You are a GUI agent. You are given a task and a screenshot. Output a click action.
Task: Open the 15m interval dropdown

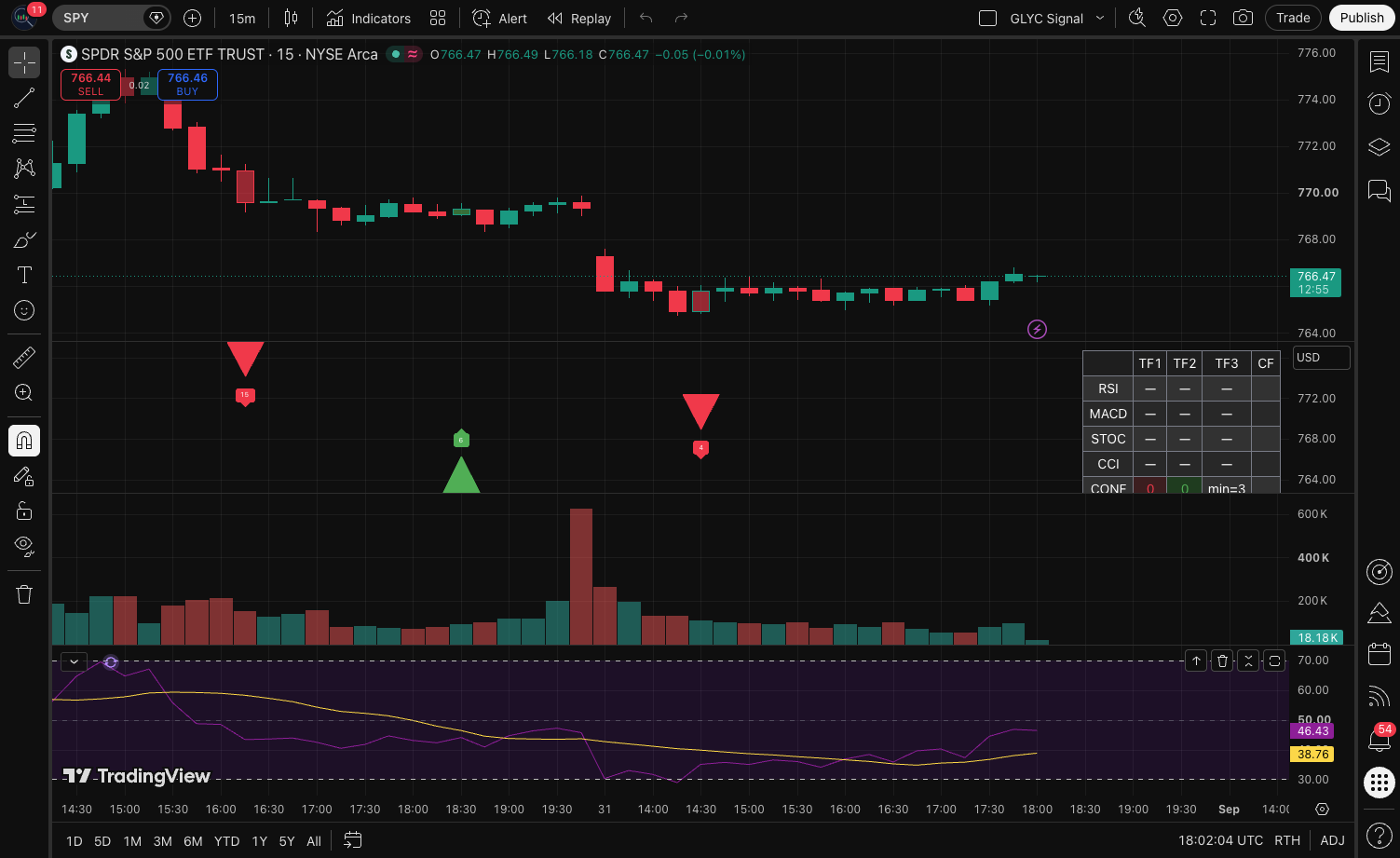point(242,18)
